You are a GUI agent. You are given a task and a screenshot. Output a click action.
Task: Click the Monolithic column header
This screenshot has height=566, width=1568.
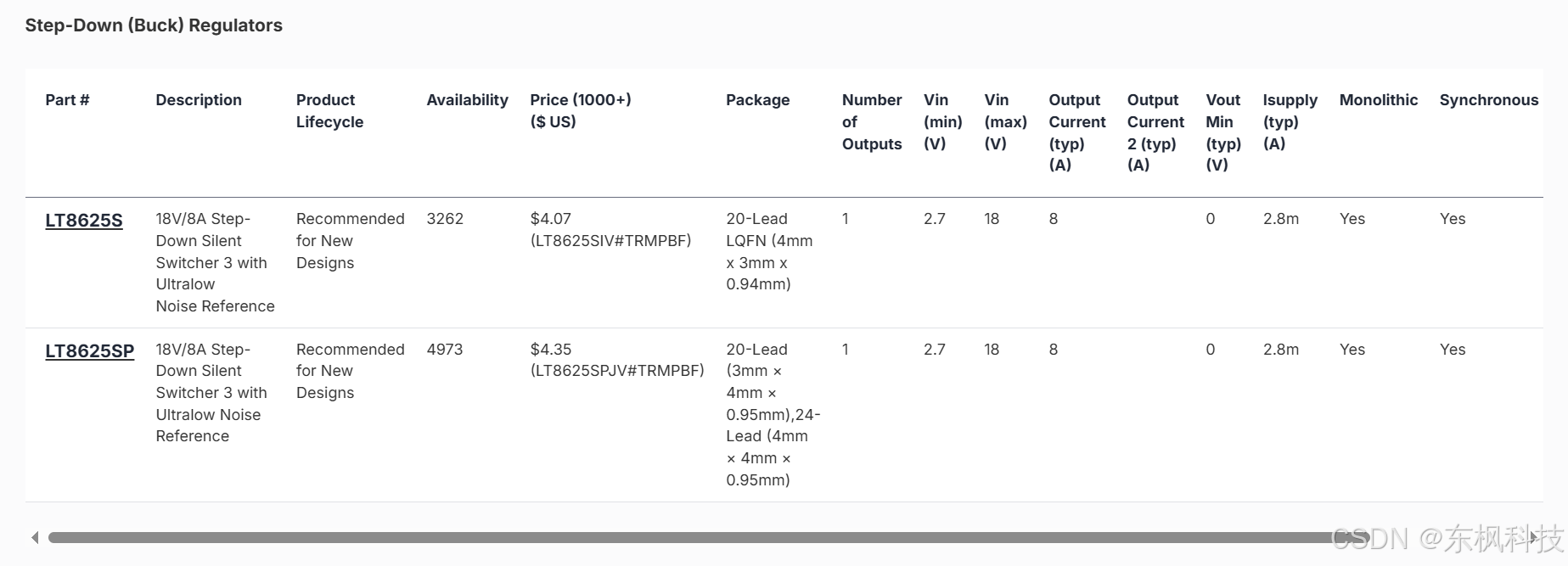click(1378, 100)
